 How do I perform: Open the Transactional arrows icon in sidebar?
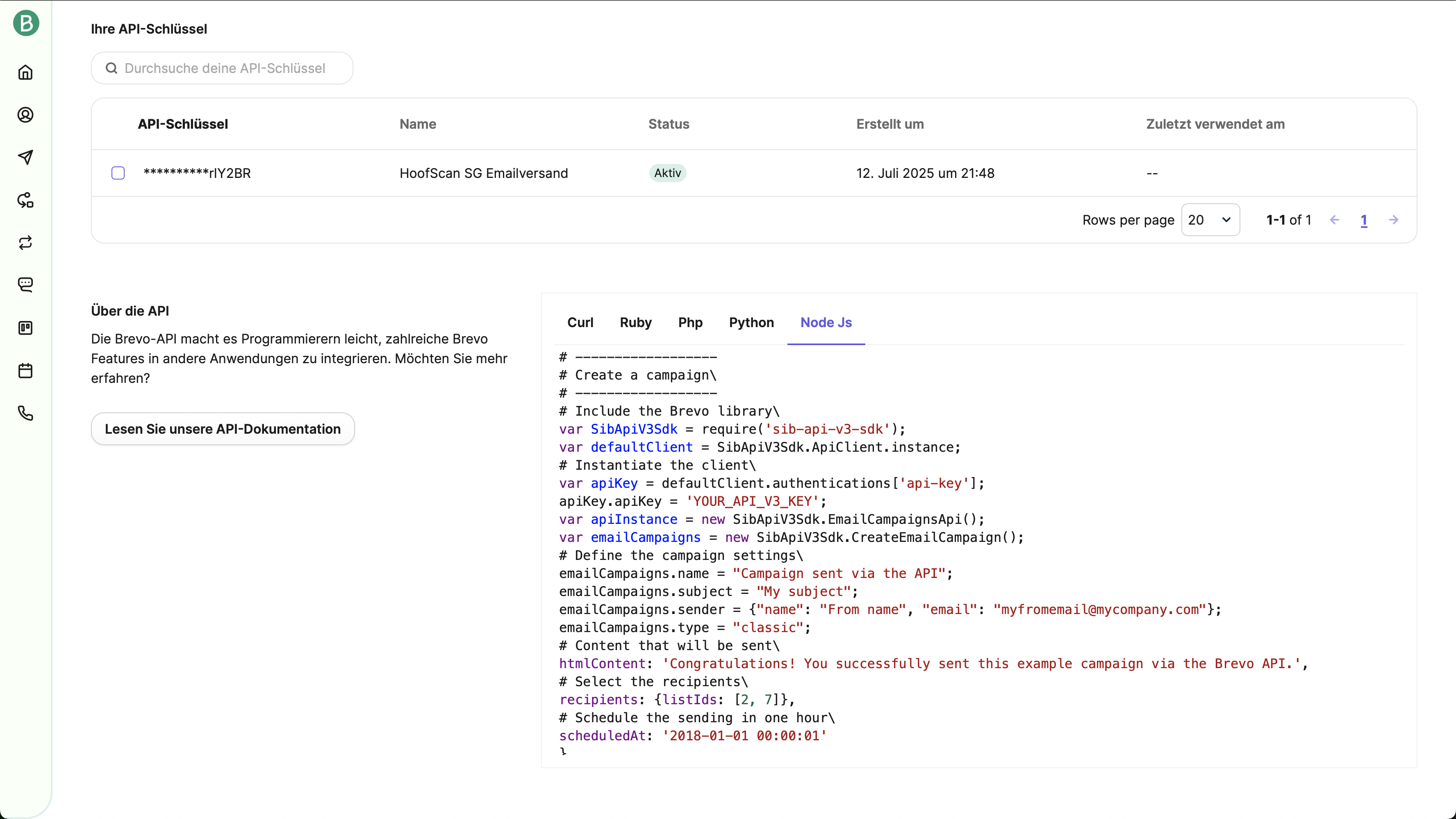coord(25,243)
